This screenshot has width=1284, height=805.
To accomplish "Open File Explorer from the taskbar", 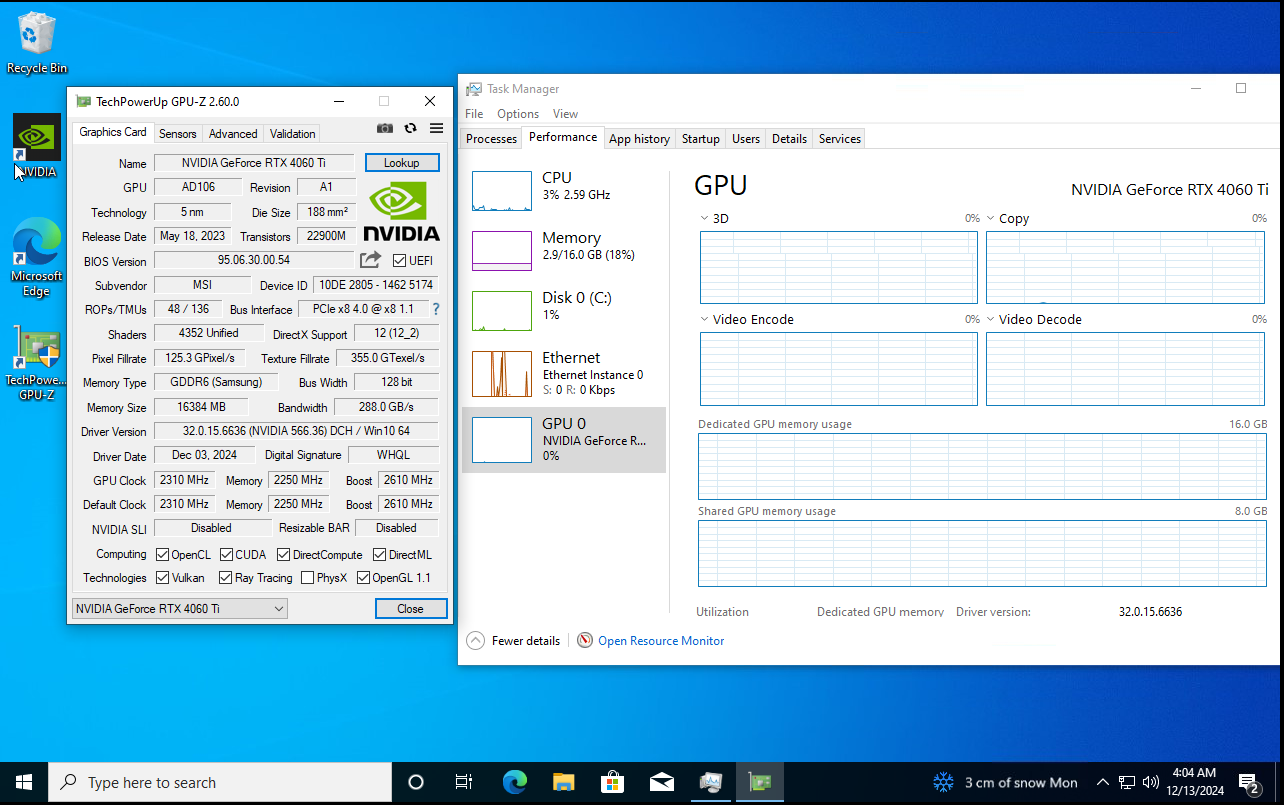I will tap(564, 782).
